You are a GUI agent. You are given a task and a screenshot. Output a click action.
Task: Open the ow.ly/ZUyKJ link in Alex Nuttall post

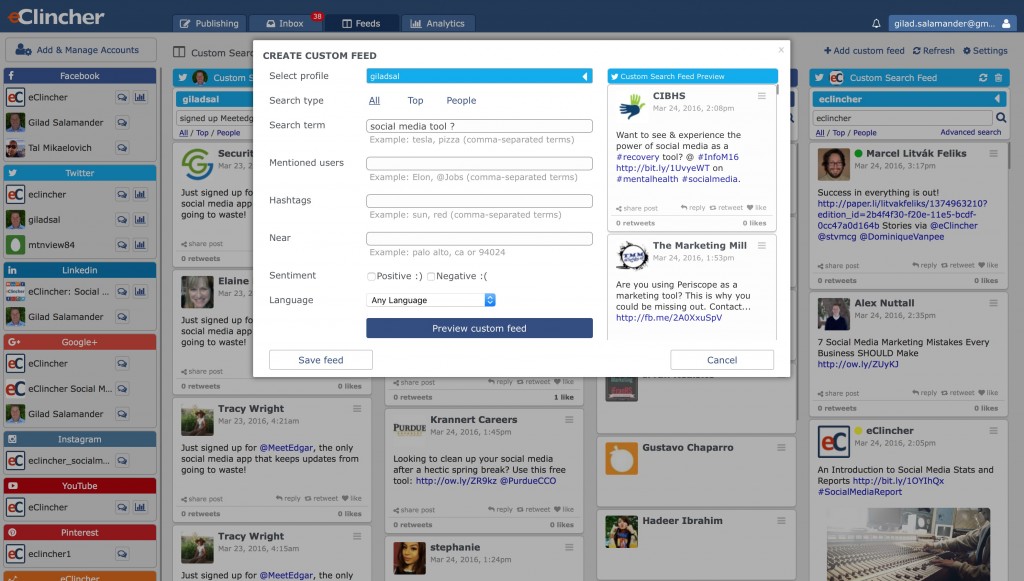pyautogui.click(x=858, y=364)
